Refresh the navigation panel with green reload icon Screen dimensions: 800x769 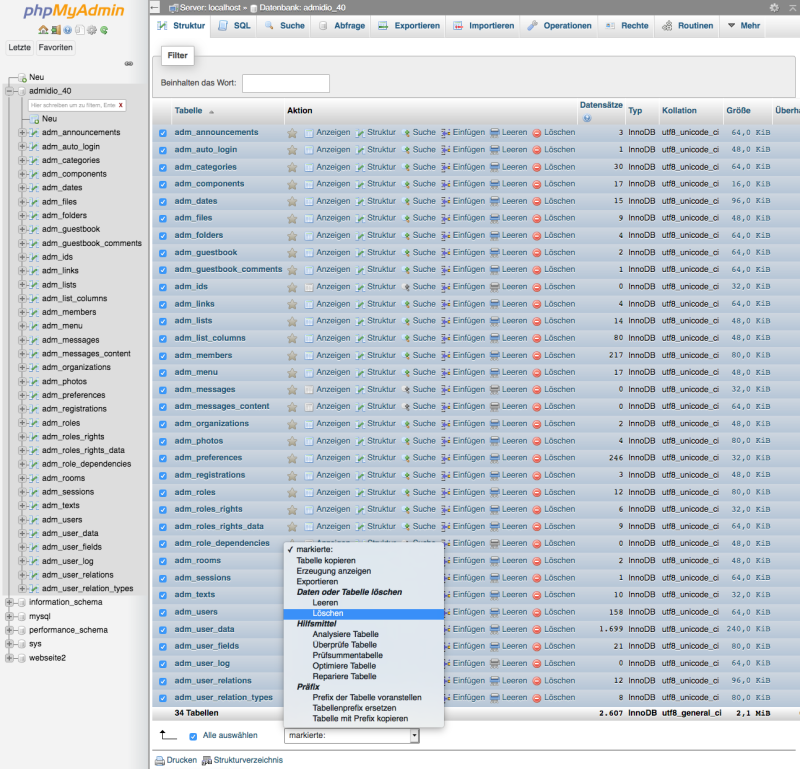tap(104, 29)
